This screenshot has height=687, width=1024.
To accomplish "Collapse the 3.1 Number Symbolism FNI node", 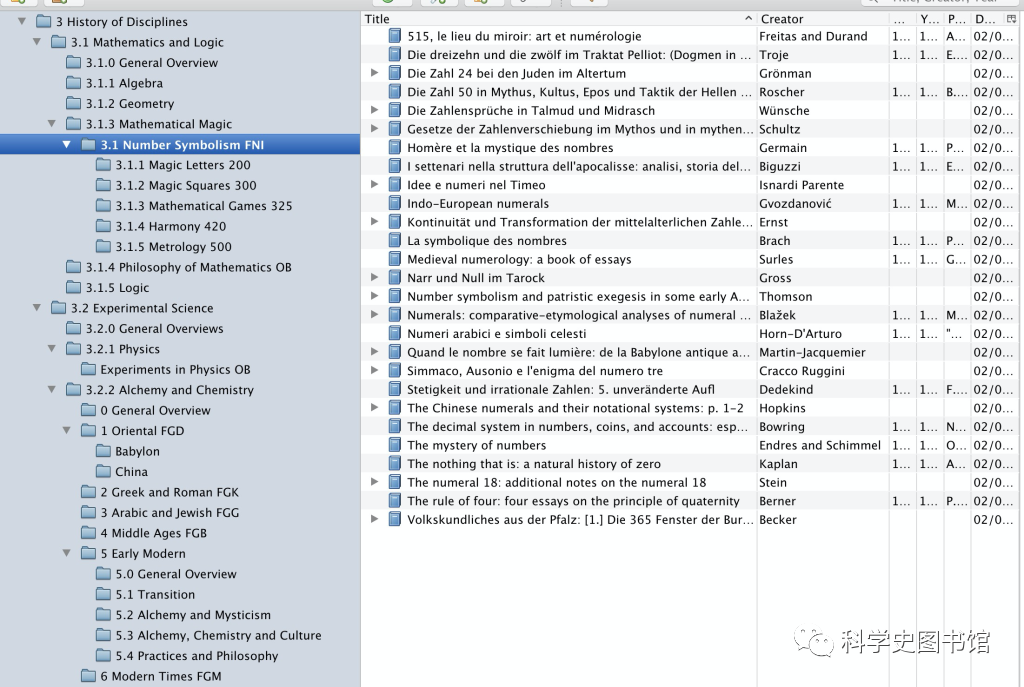I will 67,144.
